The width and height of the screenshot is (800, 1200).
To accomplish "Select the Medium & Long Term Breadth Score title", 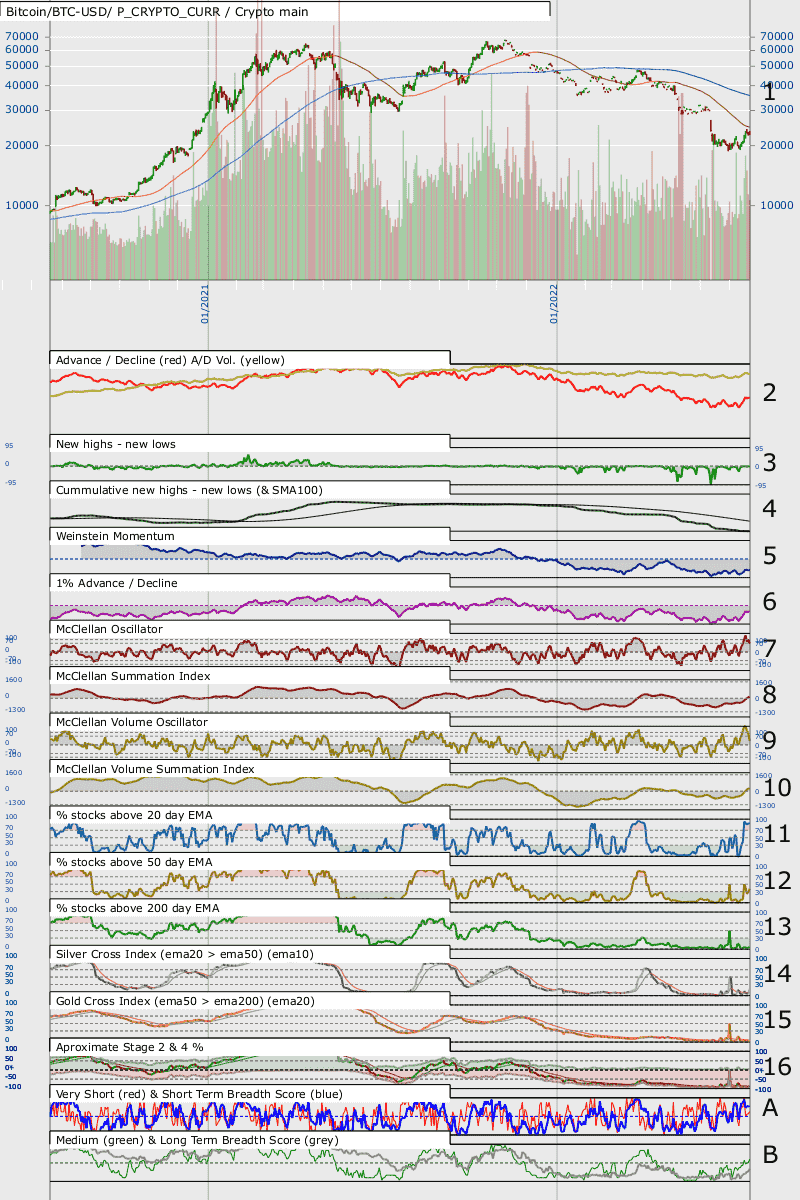I will point(197,1140).
